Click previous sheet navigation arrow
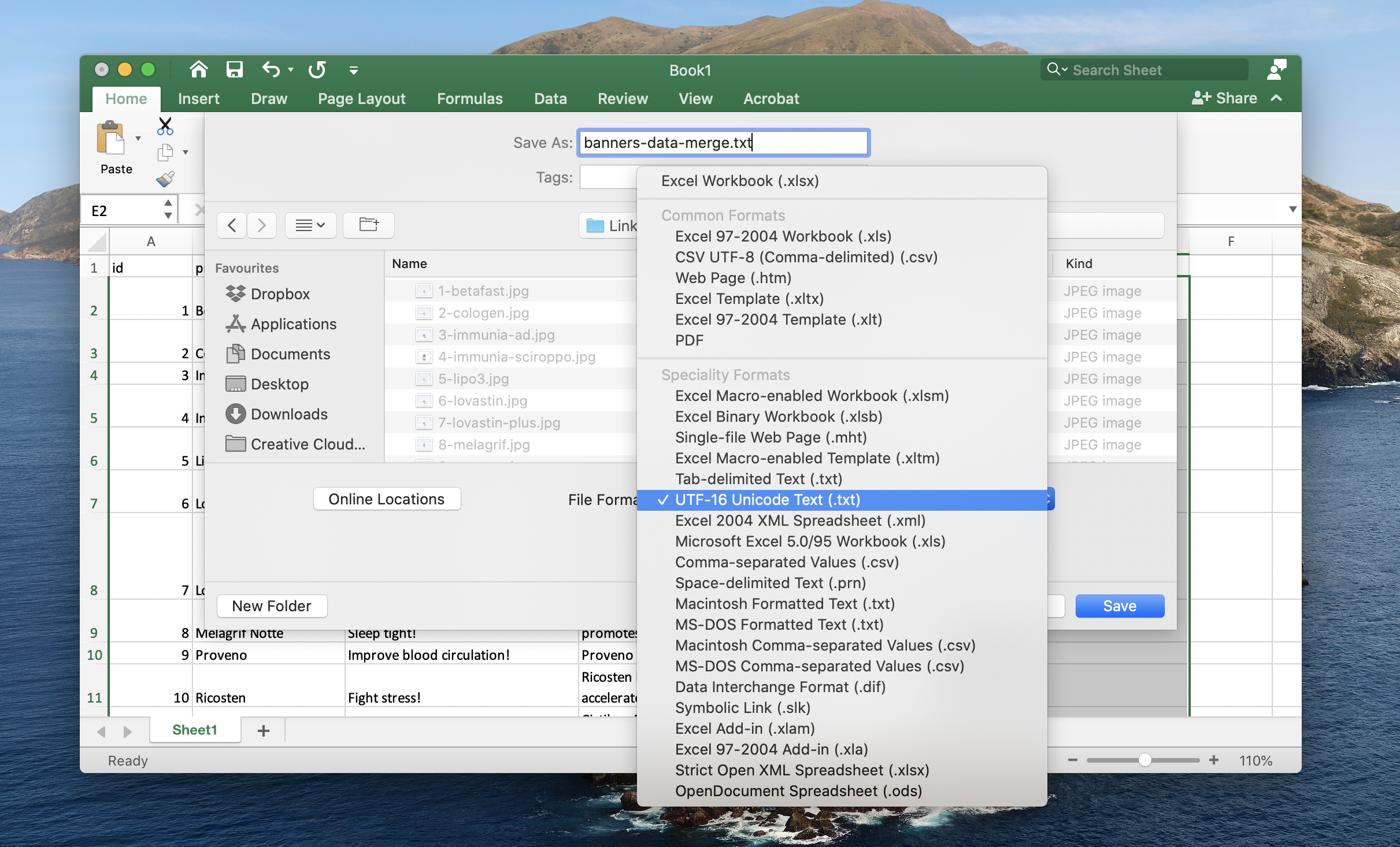1400x847 pixels. pyautogui.click(x=102, y=732)
